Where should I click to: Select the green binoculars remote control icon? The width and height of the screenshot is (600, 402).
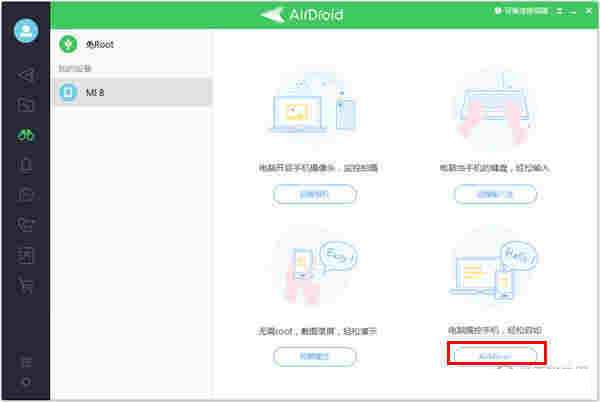click(26, 135)
